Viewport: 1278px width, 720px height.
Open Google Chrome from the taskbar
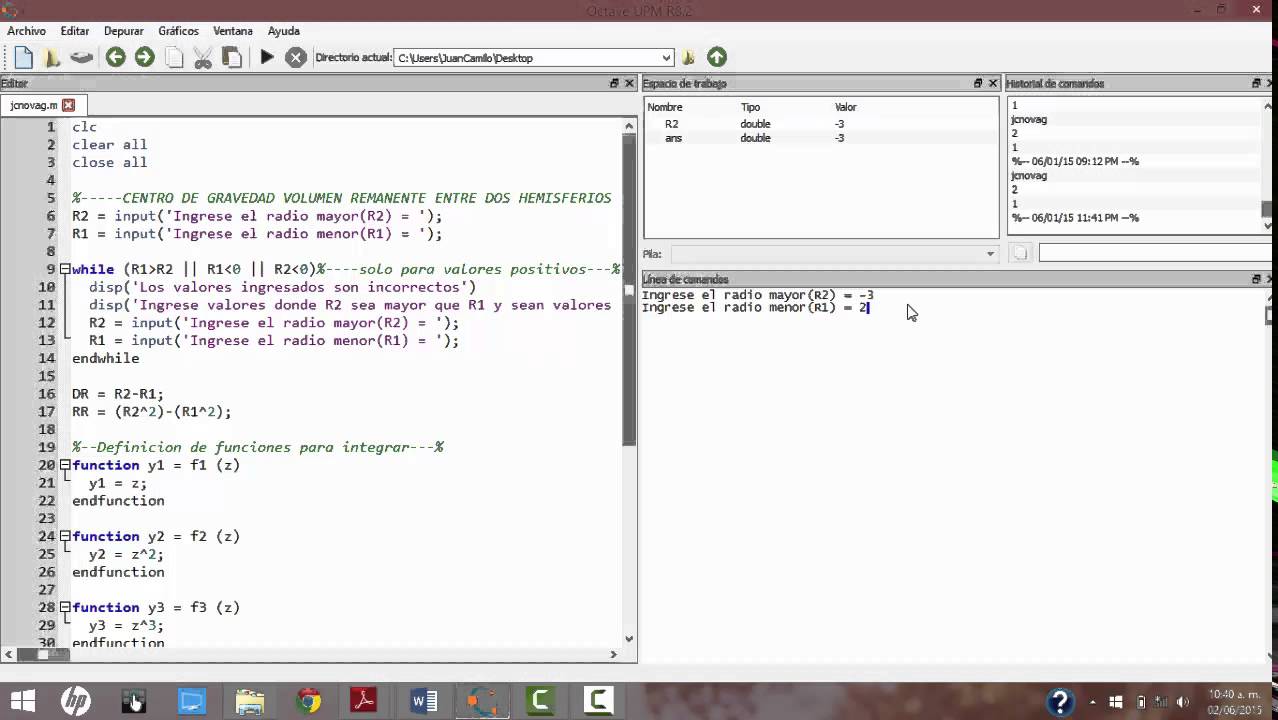(308, 702)
